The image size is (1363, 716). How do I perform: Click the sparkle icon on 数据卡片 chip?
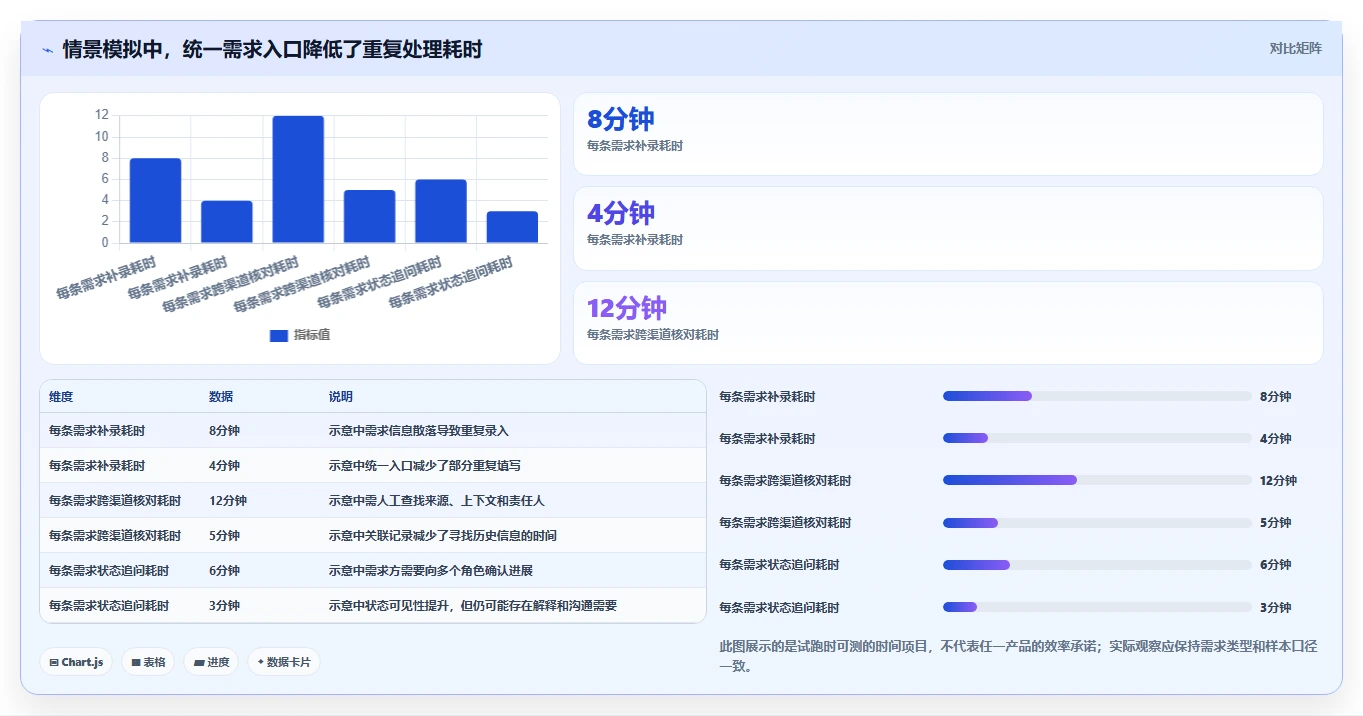click(260, 662)
